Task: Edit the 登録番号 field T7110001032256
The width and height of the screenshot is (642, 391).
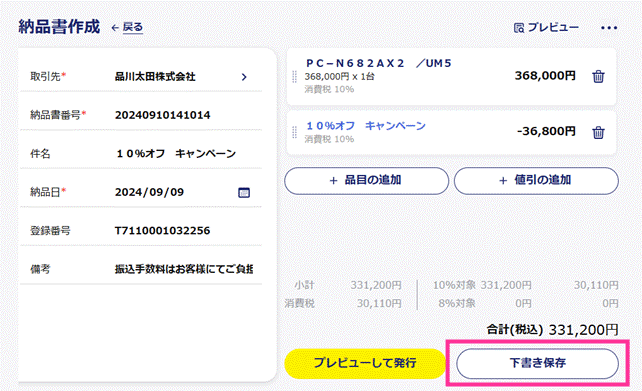Action: (x=163, y=231)
